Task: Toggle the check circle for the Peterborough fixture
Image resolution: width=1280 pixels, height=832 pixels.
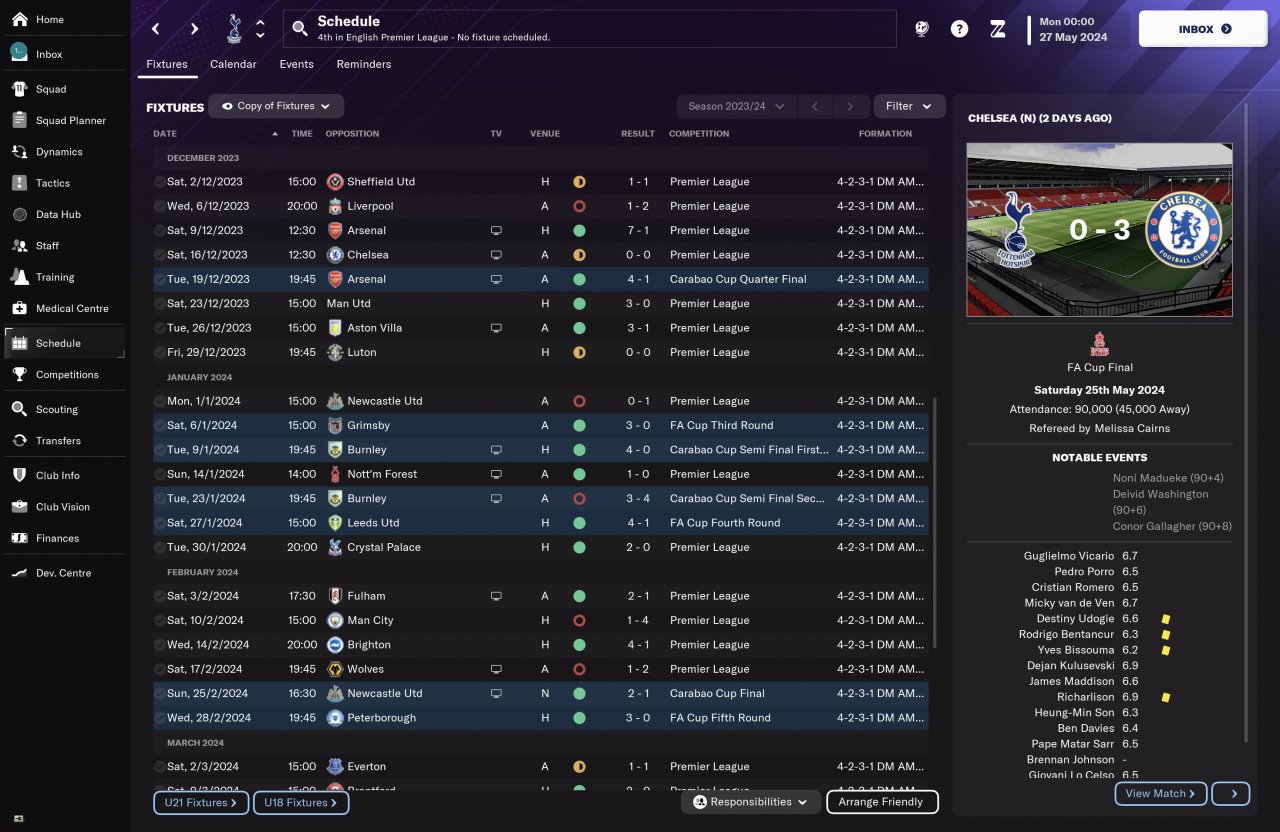Action: [x=160, y=718]
